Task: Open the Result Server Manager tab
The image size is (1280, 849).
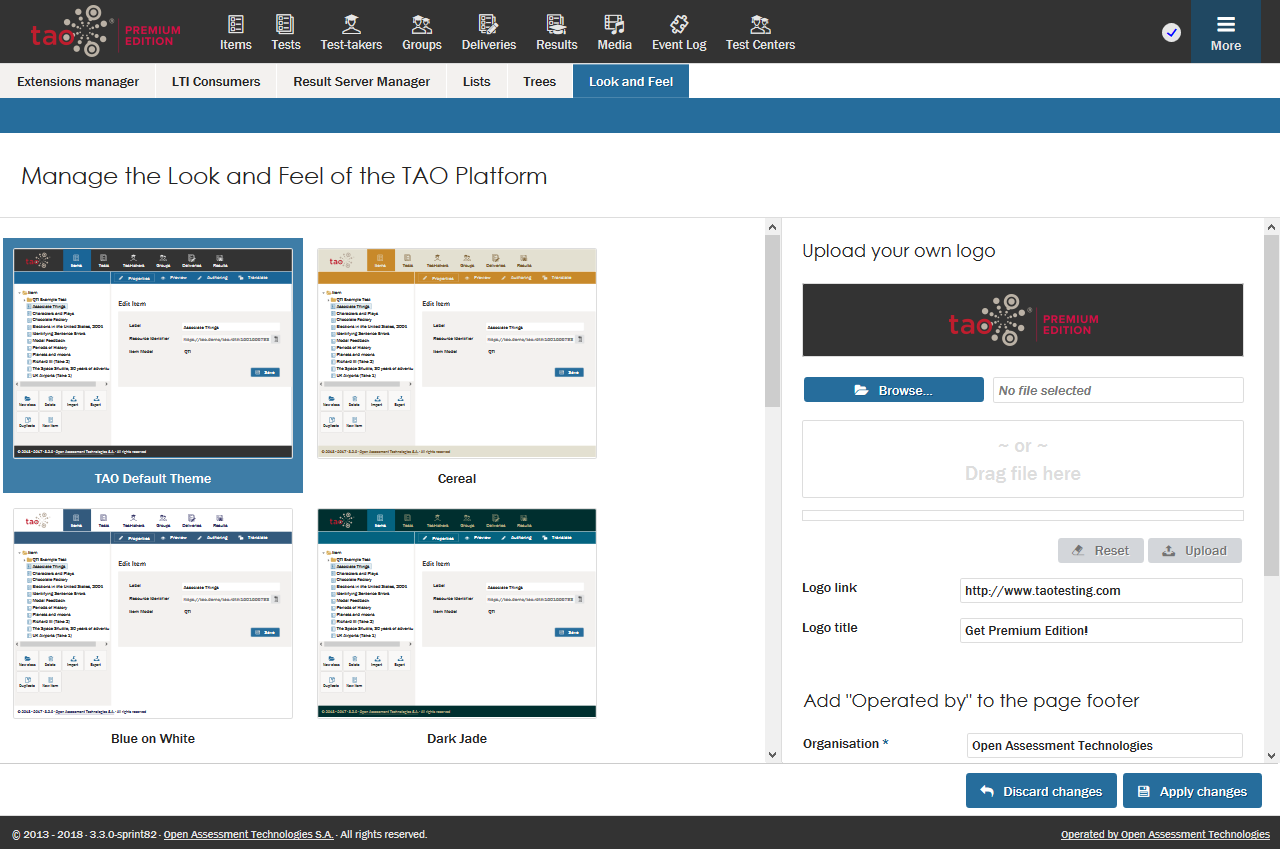Action: coord(361,82)
